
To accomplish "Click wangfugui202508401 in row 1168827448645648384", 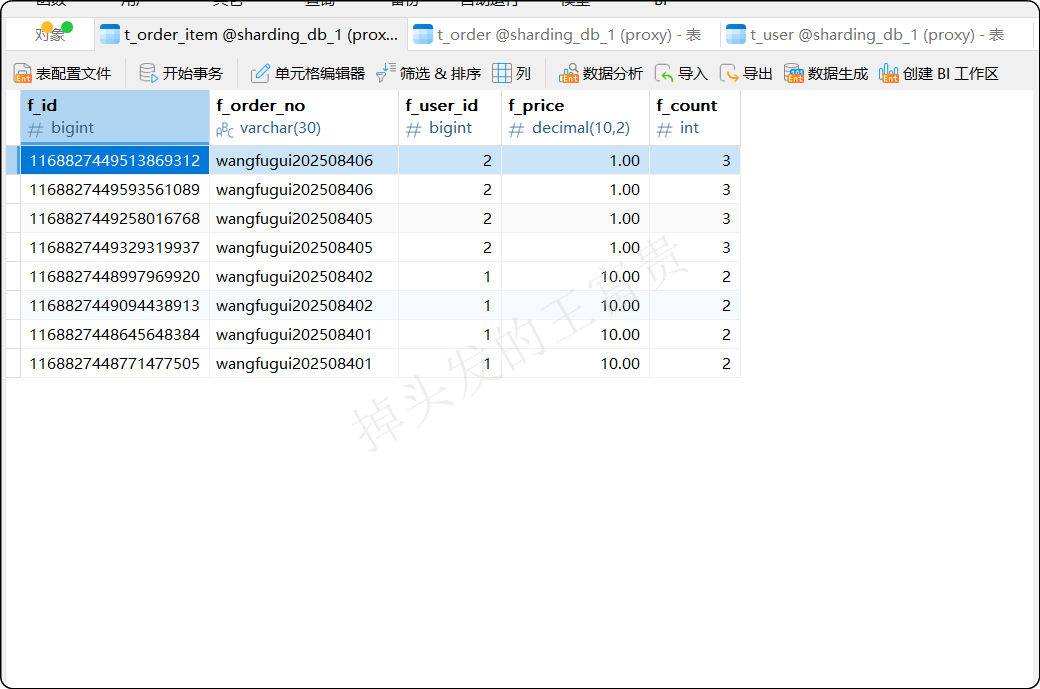I will (x=304, y=335).
